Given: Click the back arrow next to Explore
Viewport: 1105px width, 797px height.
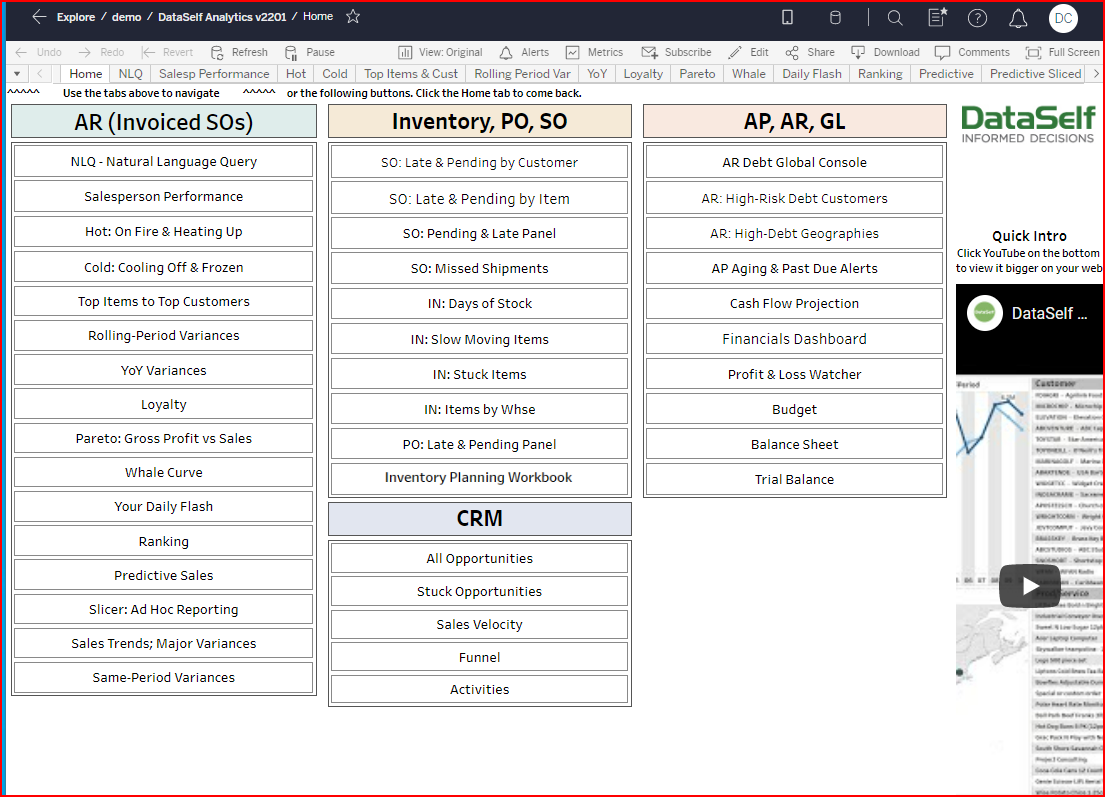Looking at the screenshot, I should [39, 17].
